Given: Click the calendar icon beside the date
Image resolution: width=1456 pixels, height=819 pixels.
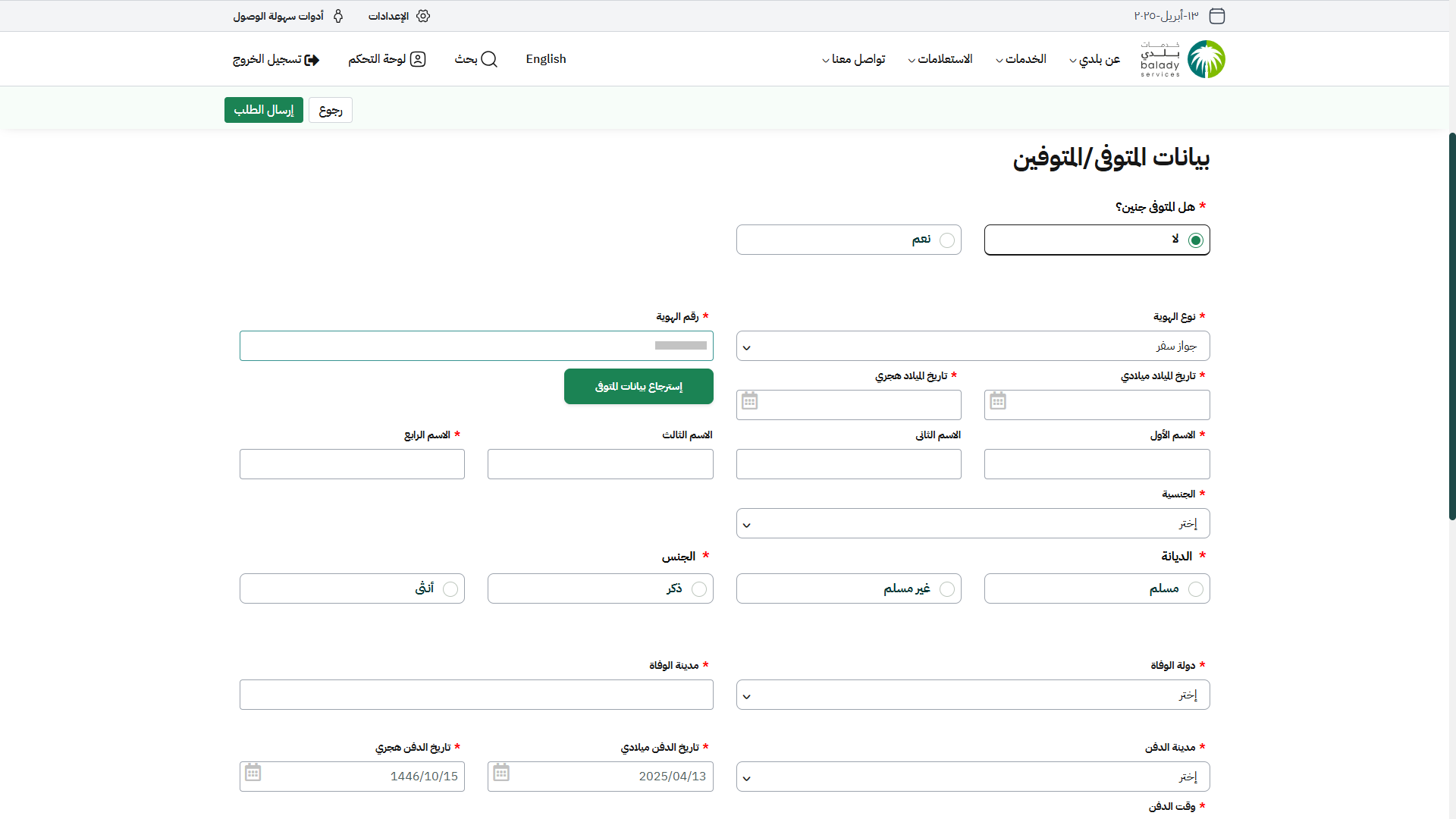Looking at the screenshot, I should point(1217,16).
